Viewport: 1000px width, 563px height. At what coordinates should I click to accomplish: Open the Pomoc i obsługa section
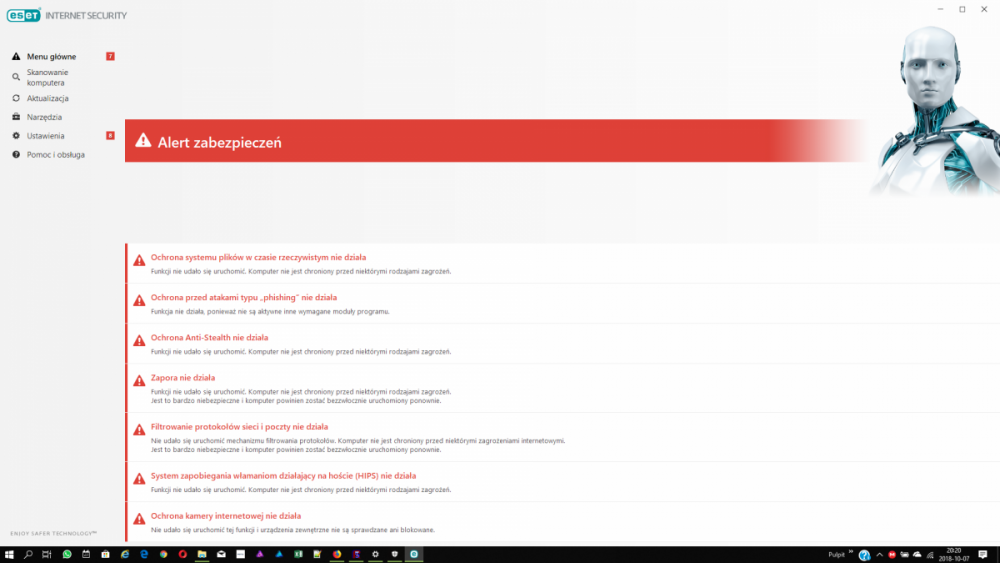[x=55, y=155]
